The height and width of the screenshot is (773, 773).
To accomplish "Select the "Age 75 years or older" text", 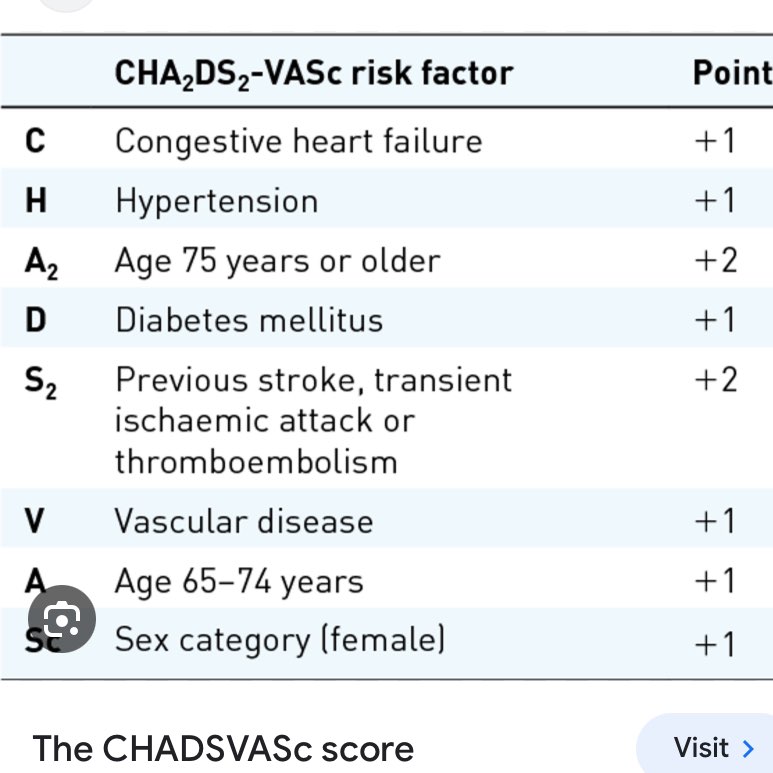I will [277, 261].
